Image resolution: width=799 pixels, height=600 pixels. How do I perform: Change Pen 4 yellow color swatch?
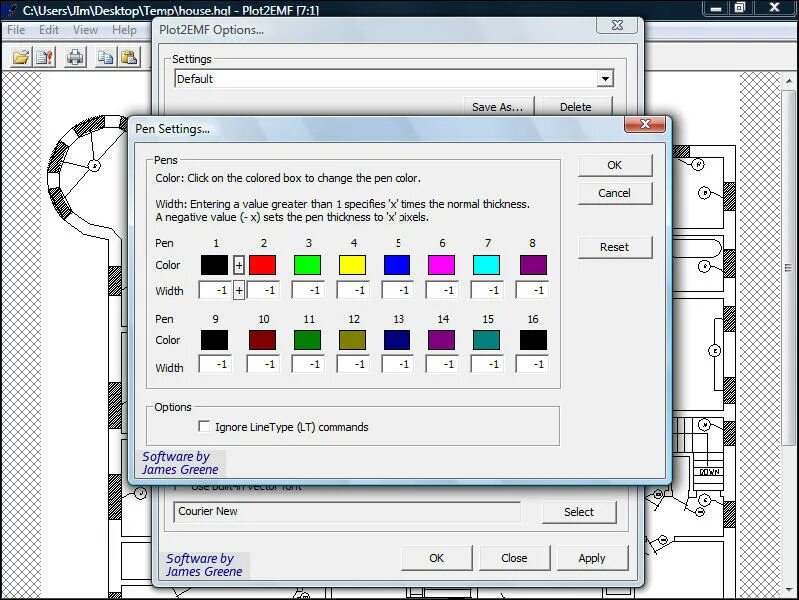pos(353,265)
